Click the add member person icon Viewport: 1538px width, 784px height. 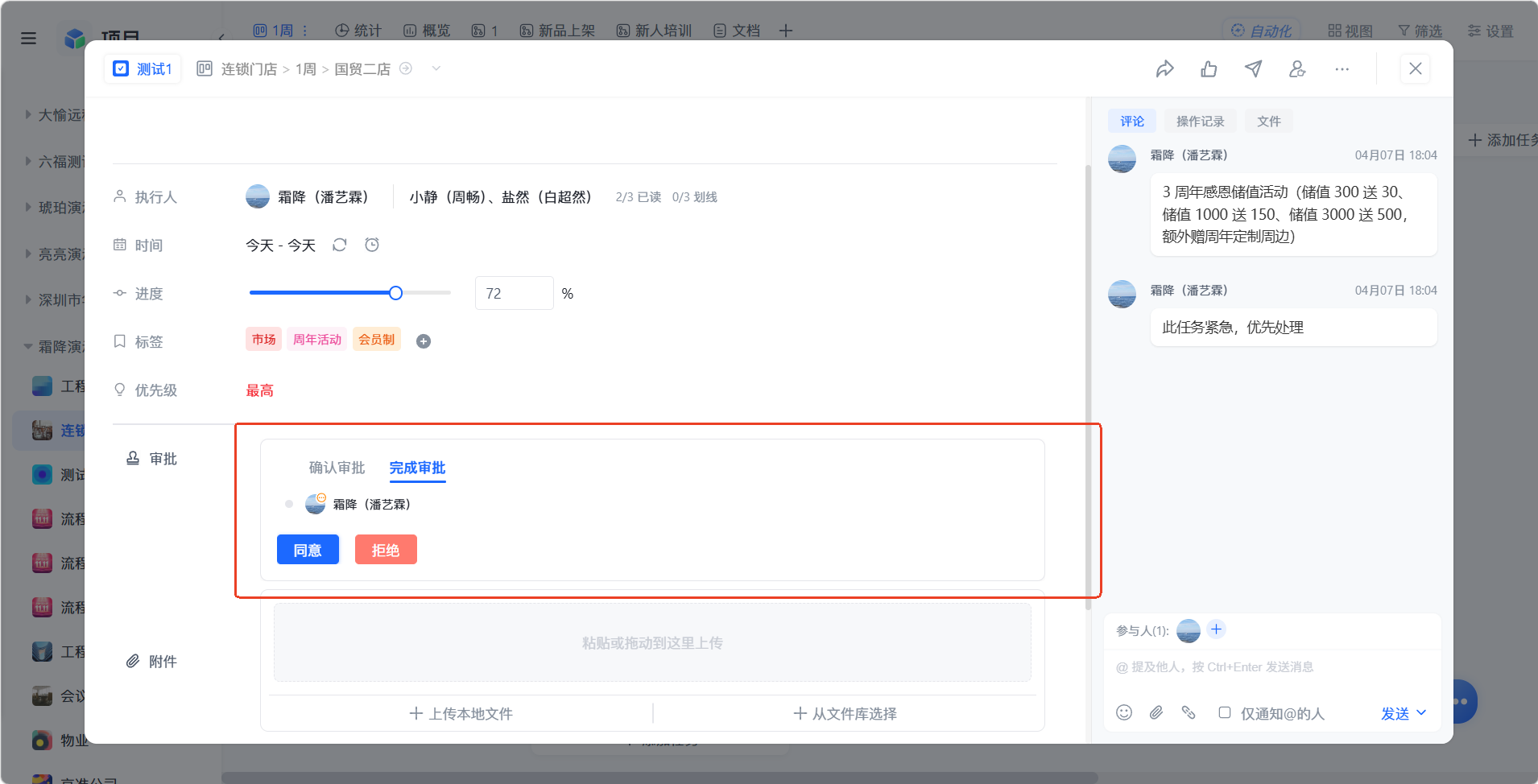point(1297,69)
